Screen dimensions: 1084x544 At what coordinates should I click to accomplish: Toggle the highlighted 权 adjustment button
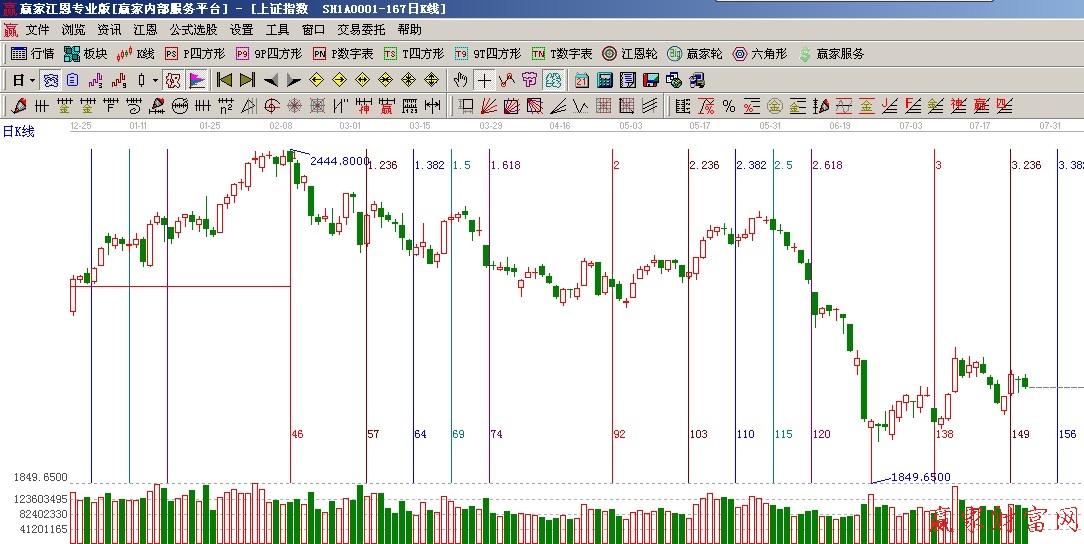coord(173,80)
